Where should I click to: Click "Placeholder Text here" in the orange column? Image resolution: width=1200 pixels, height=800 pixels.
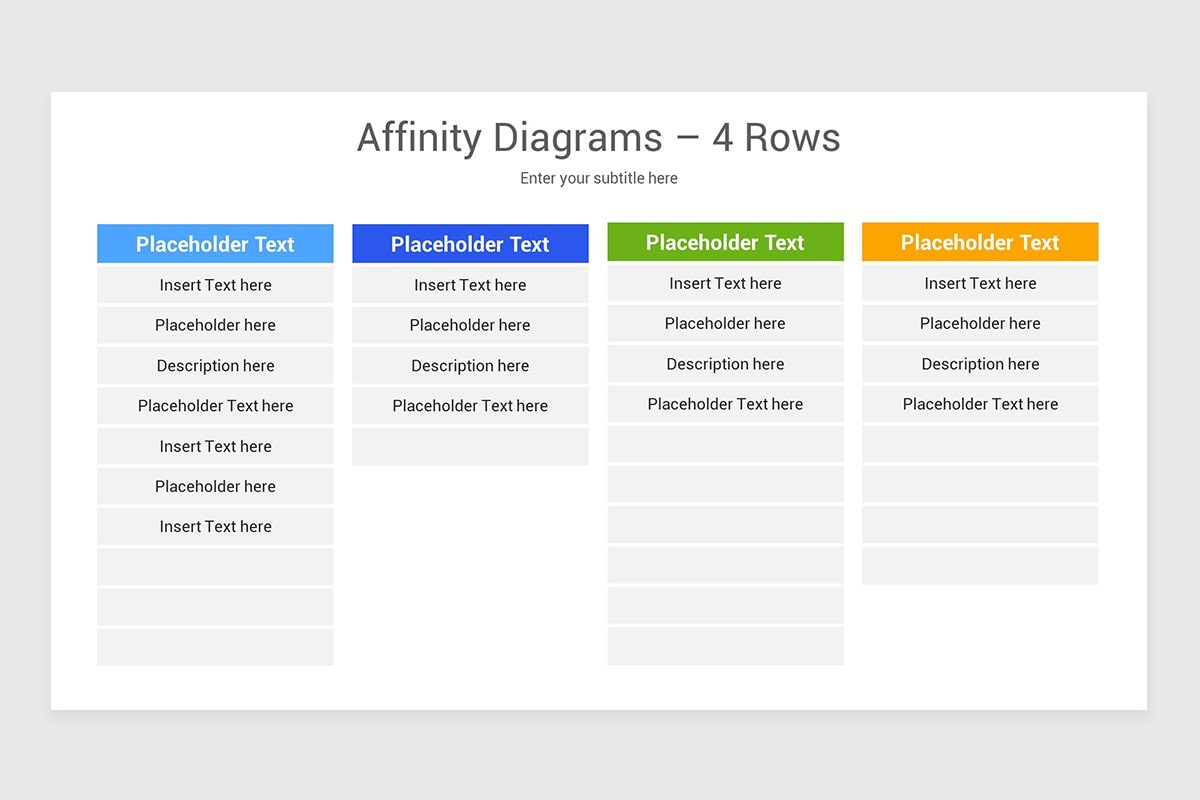(x=980, y=404)
